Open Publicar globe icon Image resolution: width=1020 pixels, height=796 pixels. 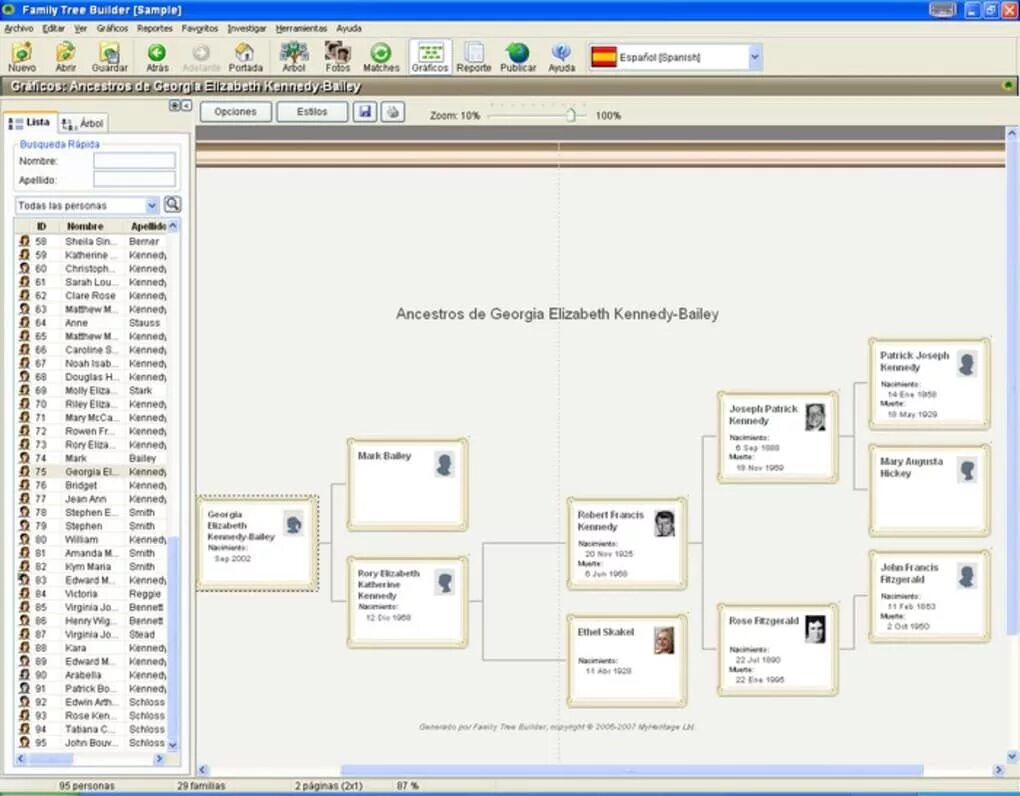[x=518, y=57]
